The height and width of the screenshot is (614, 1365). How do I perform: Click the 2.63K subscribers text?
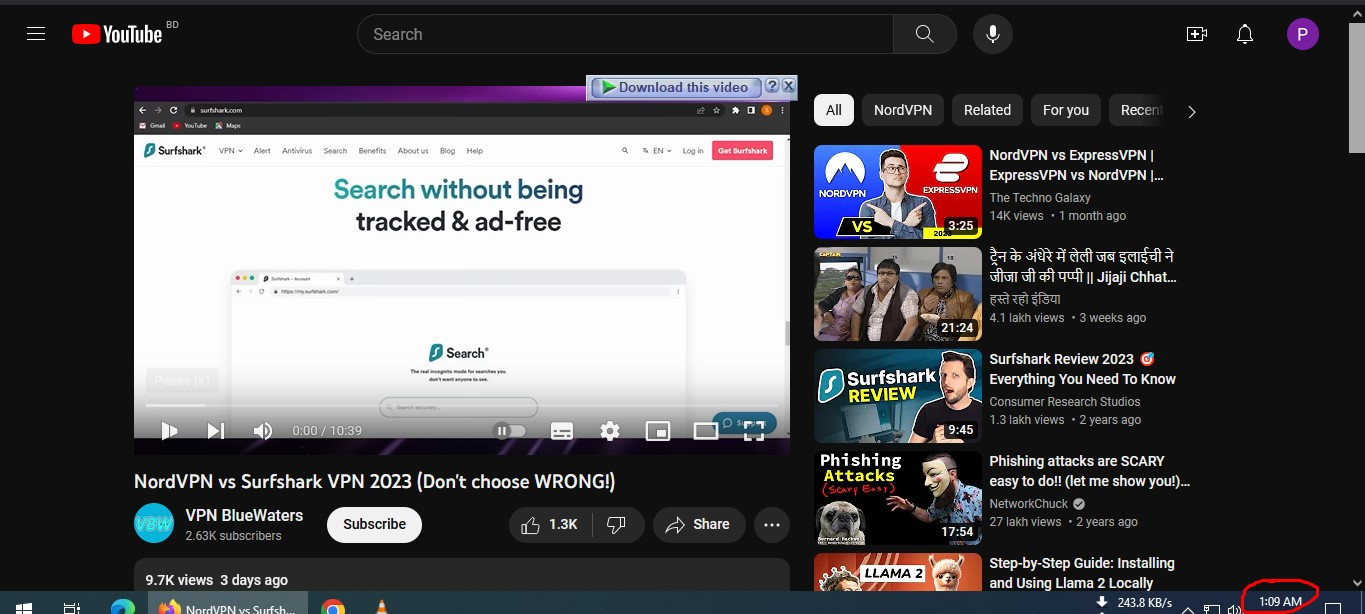pyautogui.click(x=234, y=536)
